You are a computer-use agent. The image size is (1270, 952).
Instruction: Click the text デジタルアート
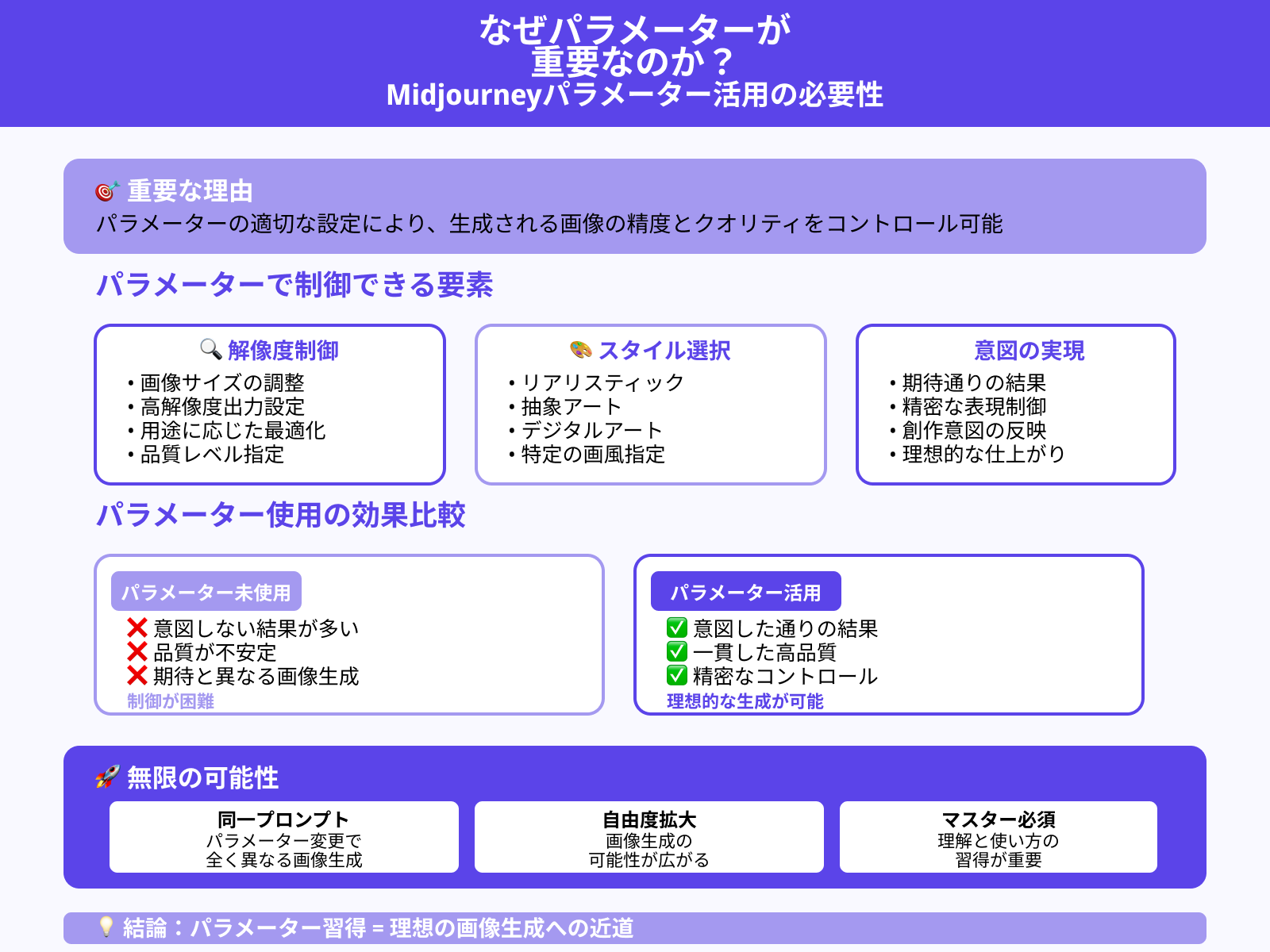click(592, 430)
